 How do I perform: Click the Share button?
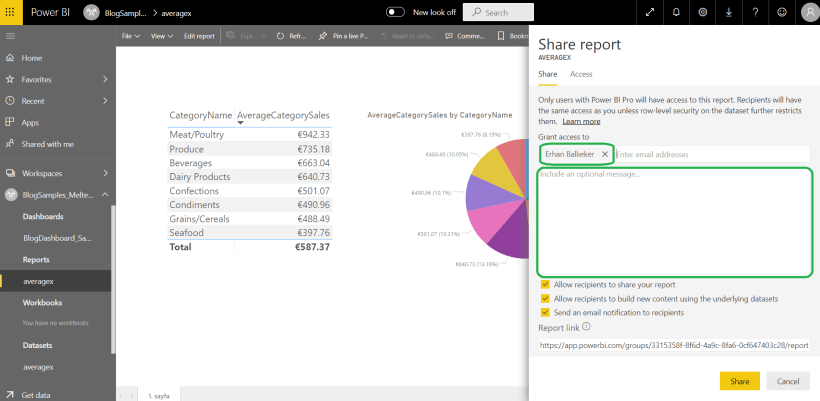pyautogui.click(x=739, y=381)
